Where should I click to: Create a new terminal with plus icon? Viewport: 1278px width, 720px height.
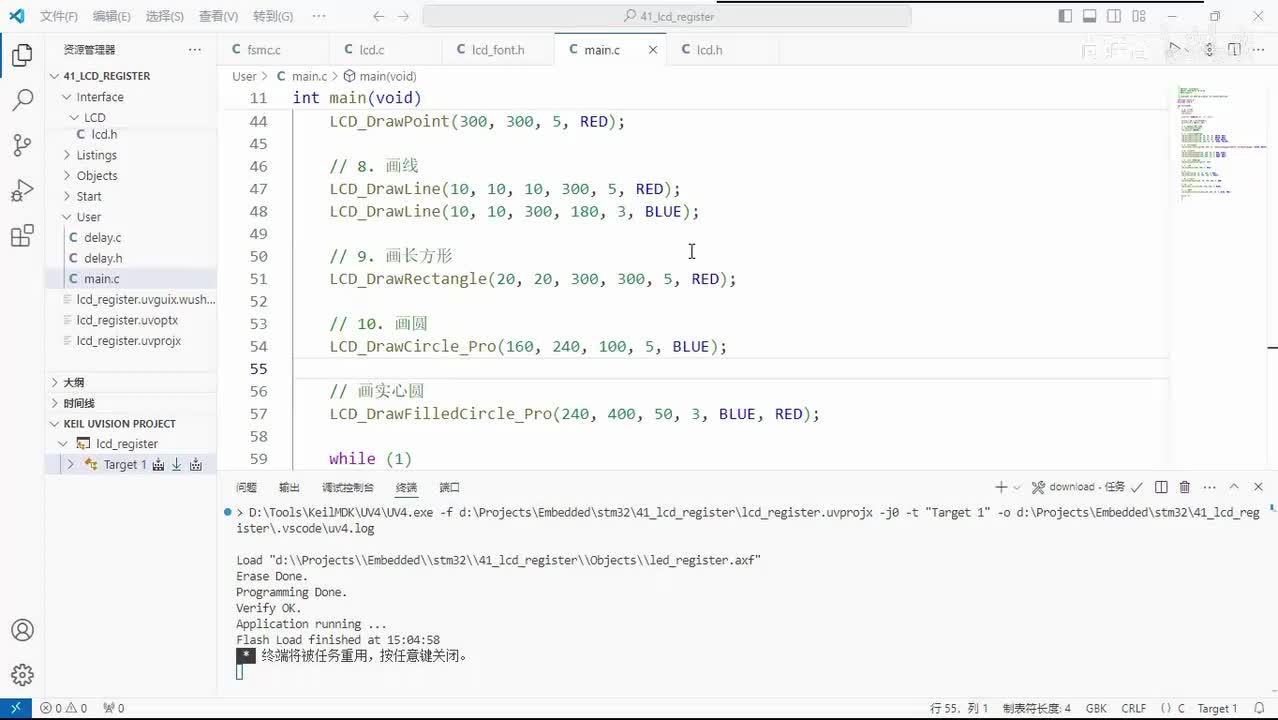click(1000, 487)
